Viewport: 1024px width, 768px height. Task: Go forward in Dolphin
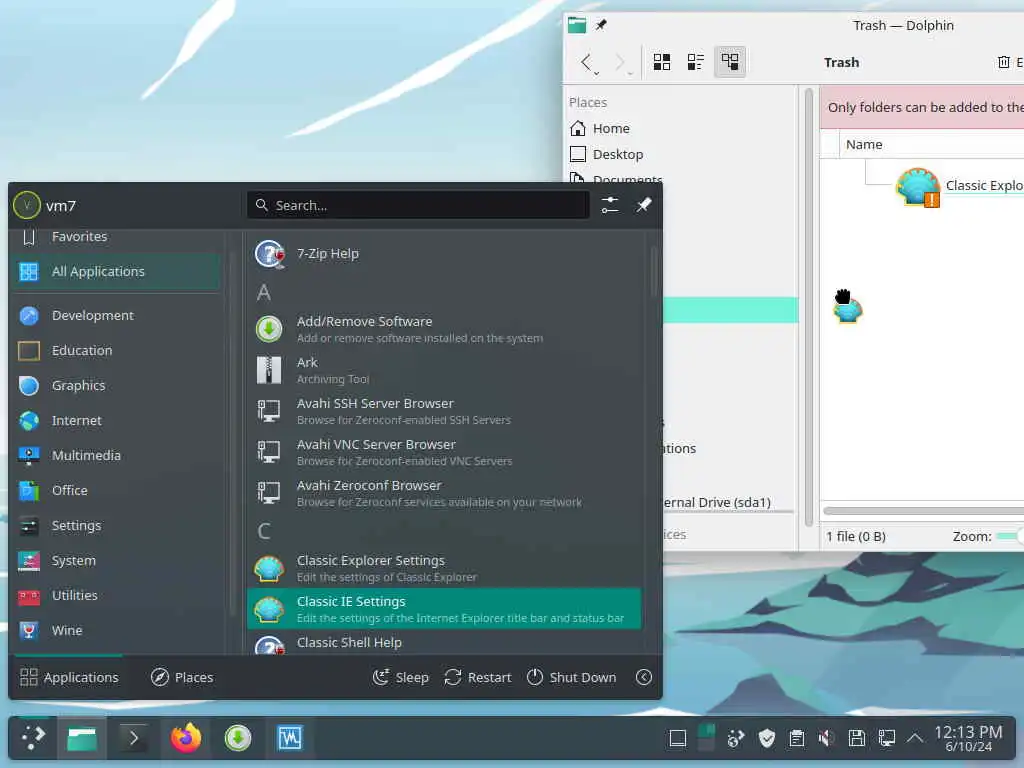pos(620,62)
